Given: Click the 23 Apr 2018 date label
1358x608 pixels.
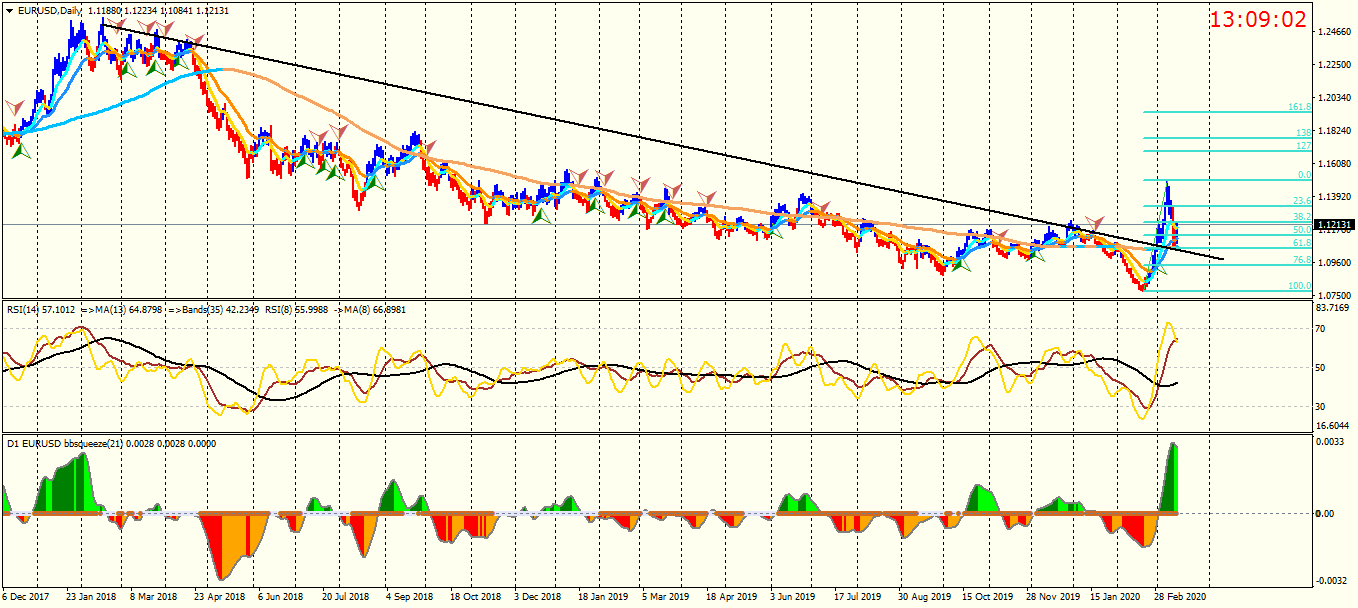Looking at the screenshot, I should (217, 597).
